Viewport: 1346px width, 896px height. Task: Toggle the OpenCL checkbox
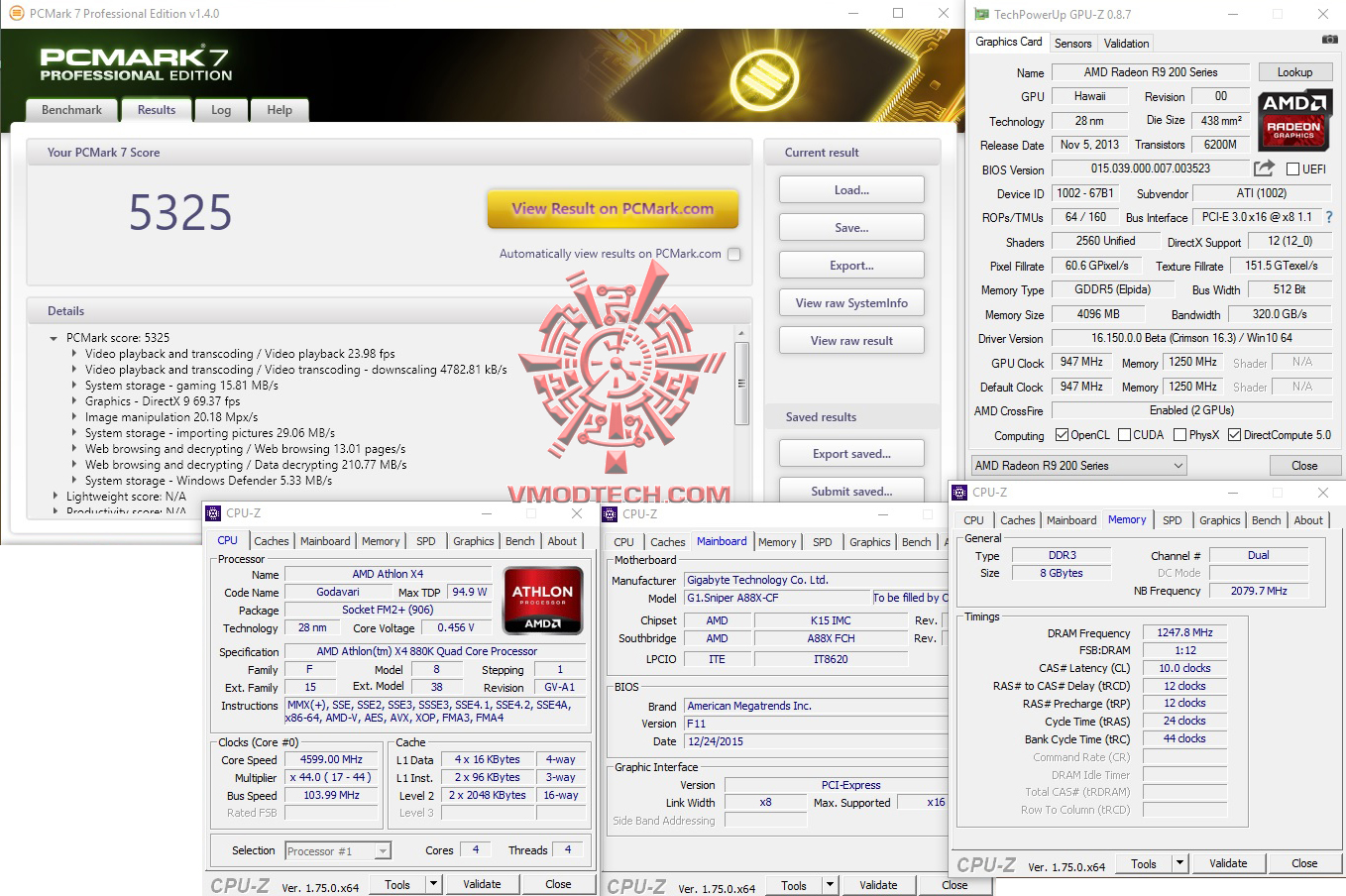(x=1062, y=435)
